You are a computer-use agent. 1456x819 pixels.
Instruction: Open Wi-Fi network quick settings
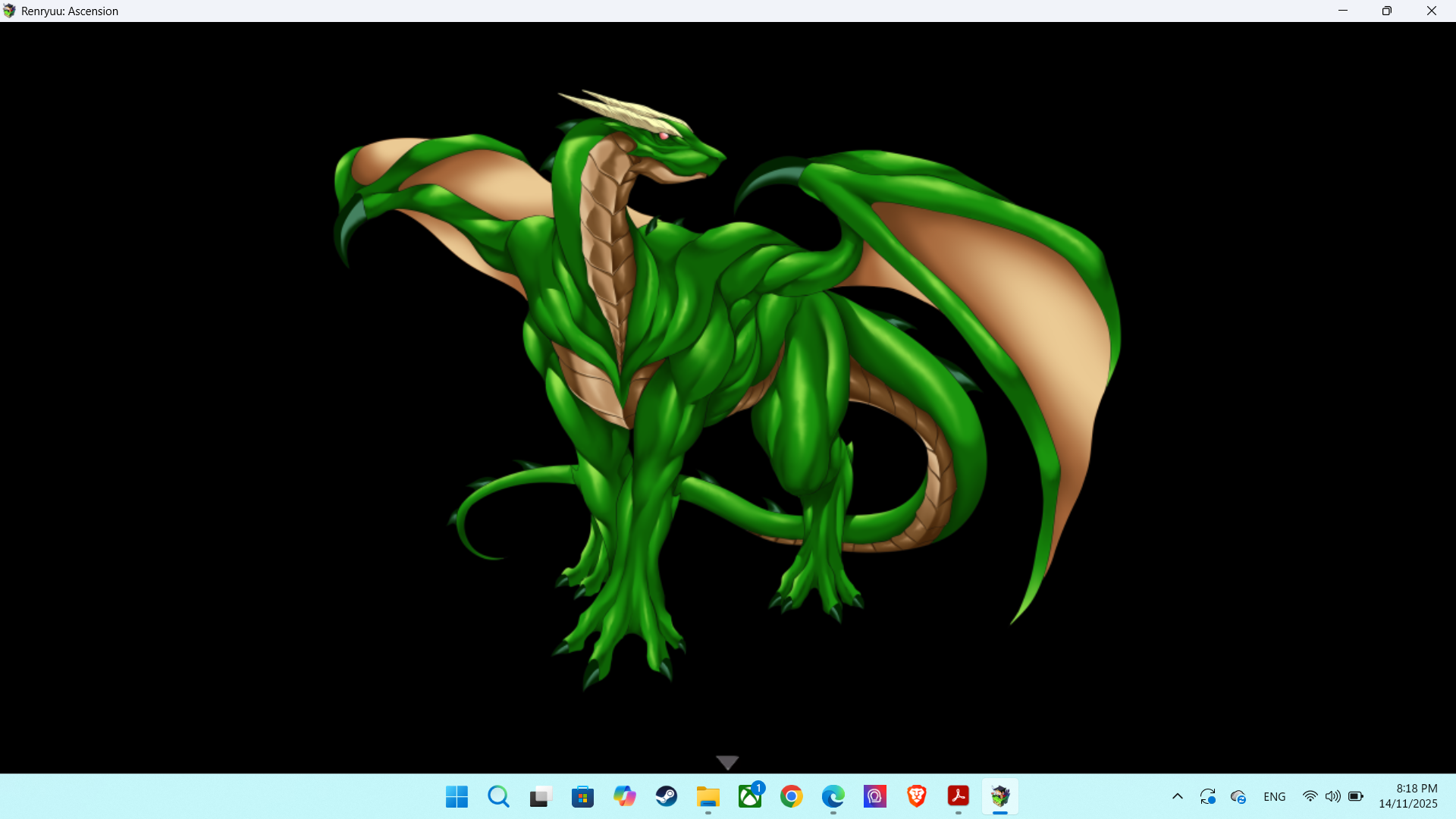(x=1310, y=796)
